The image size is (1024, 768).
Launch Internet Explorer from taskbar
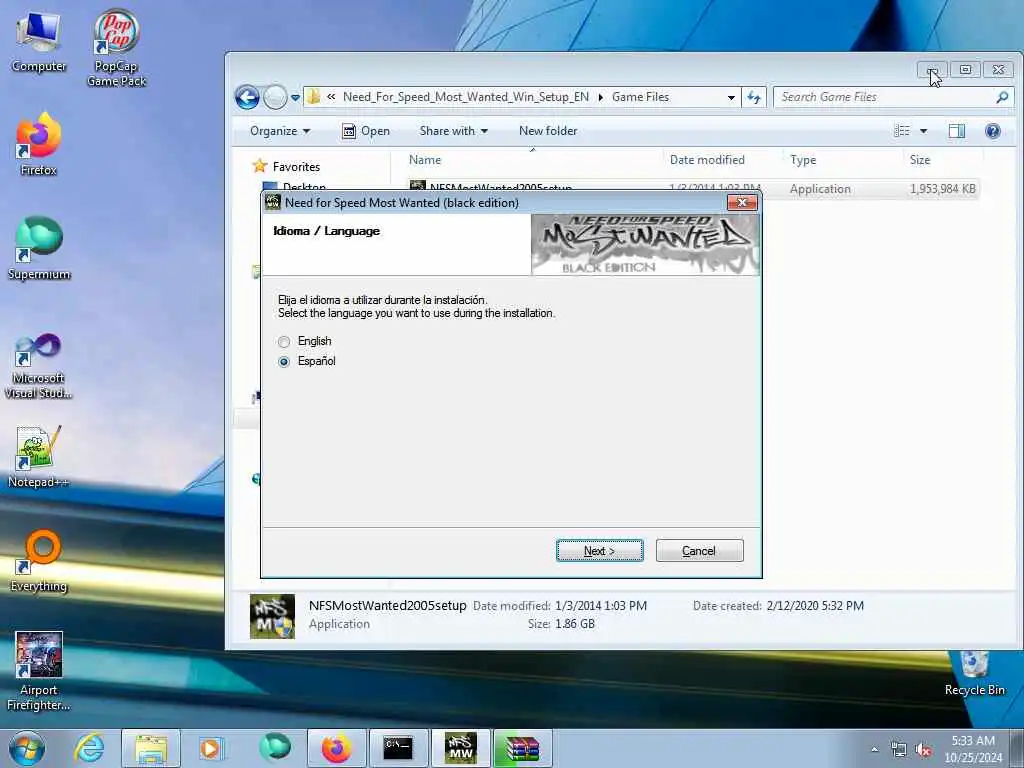point(89,748)
